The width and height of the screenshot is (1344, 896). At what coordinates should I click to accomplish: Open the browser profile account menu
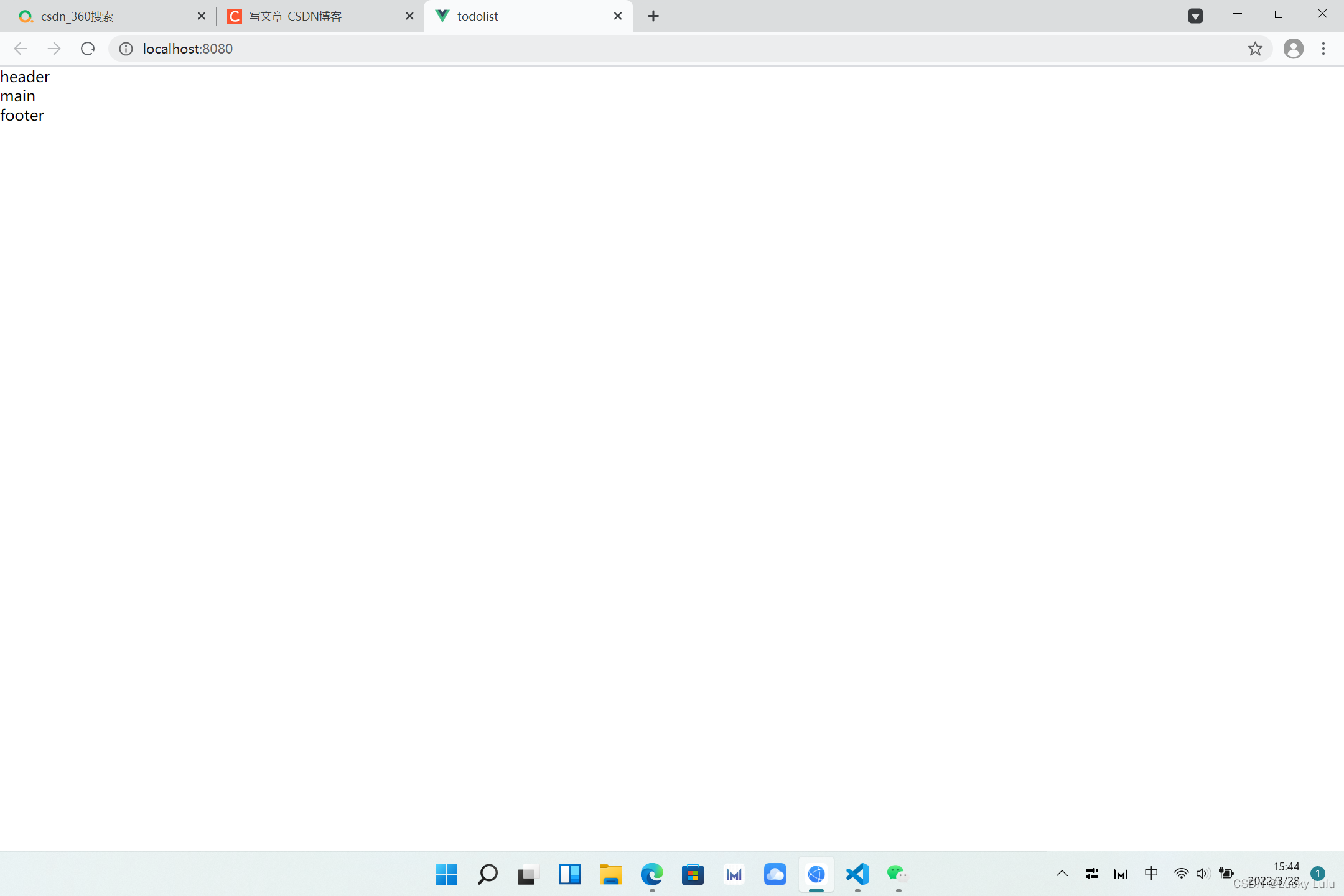click(x=1293, y=49)
